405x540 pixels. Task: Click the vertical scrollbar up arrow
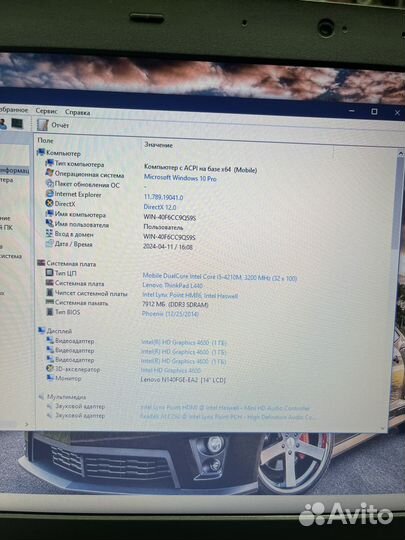click(x=400, y=154)
